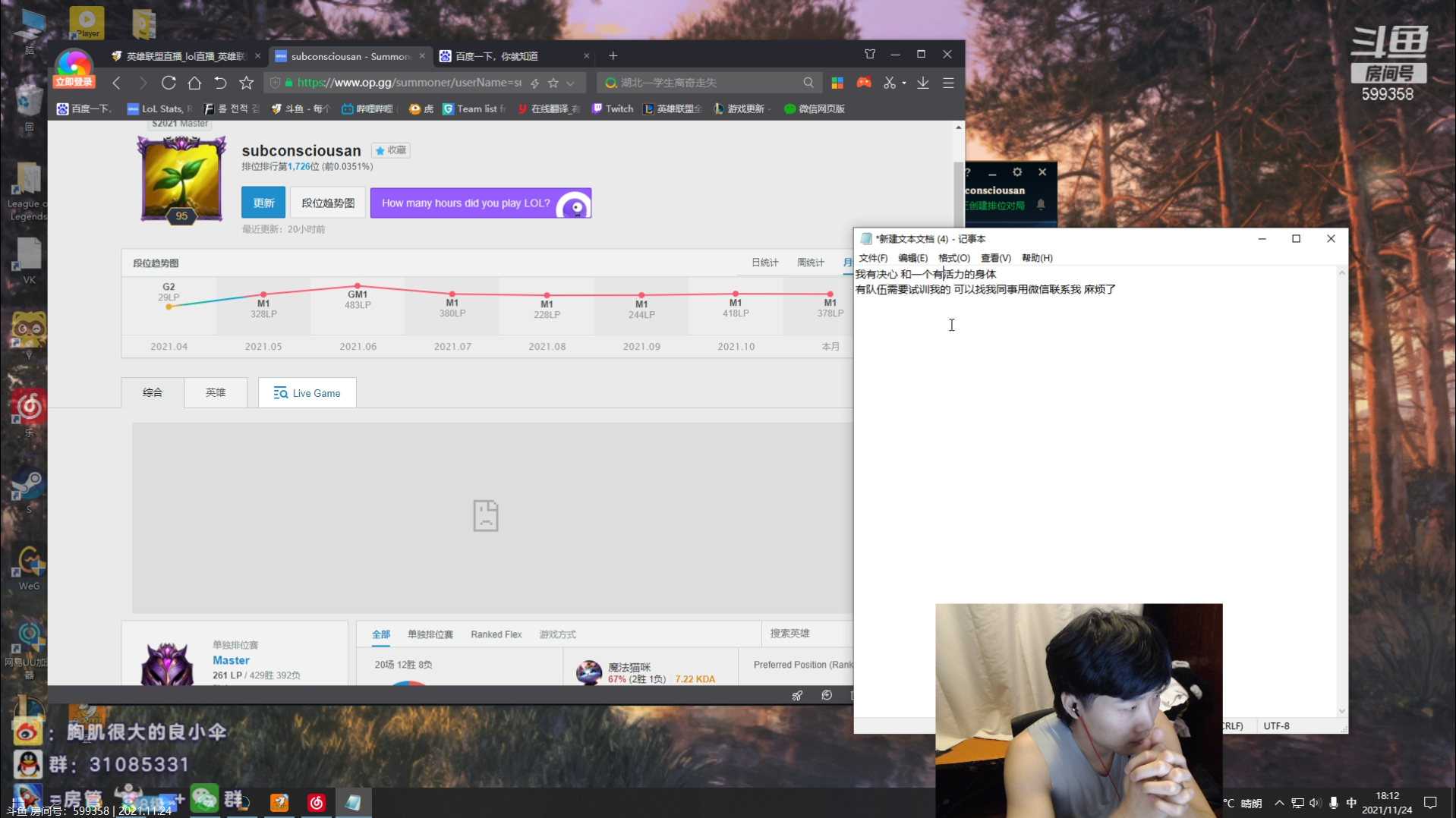Open Notepad 查看(V) menu

pos(995,258)
